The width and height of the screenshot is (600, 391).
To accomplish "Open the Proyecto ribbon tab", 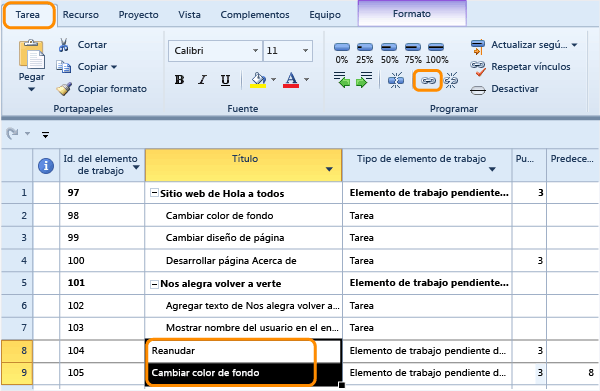I will [x=139, y=15].
